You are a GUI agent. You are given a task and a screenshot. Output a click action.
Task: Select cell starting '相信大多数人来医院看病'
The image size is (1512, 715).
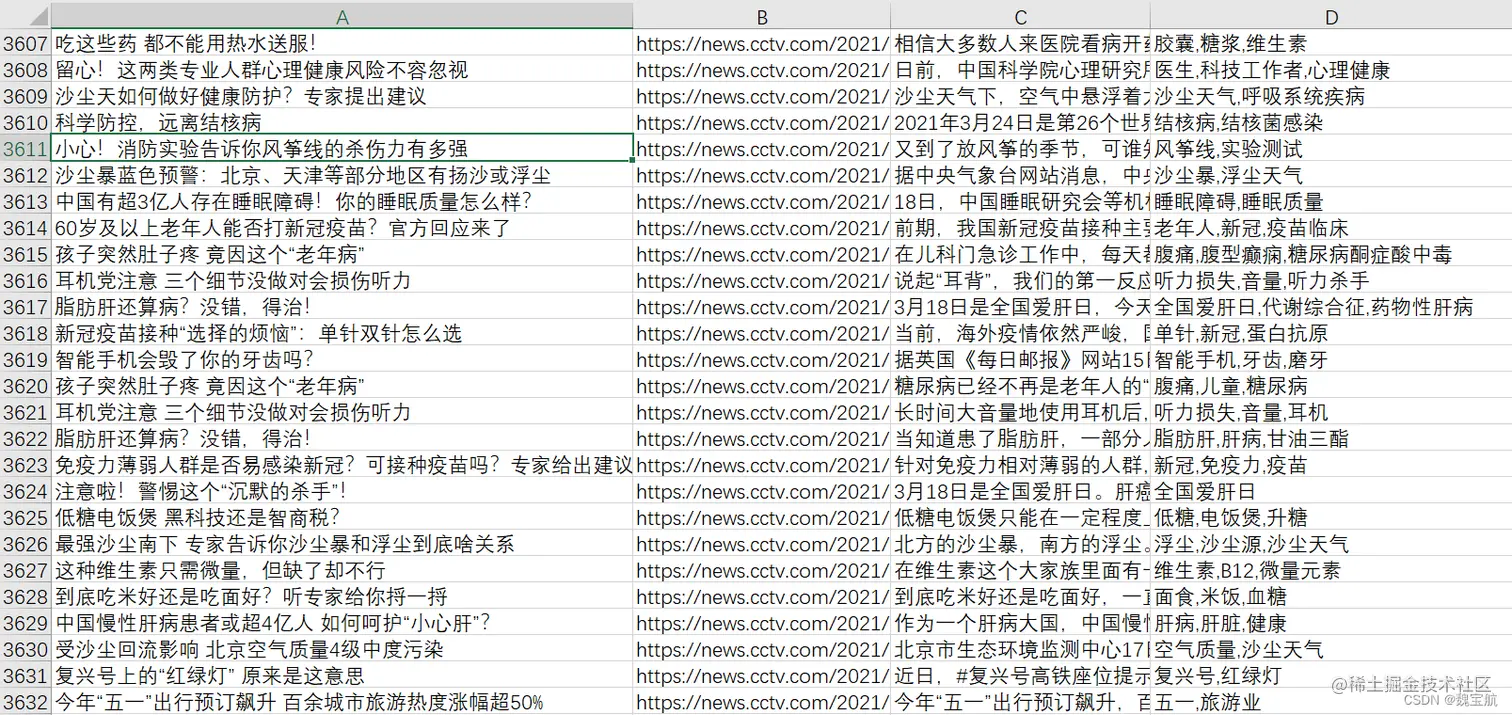[x=1020, y=44]
